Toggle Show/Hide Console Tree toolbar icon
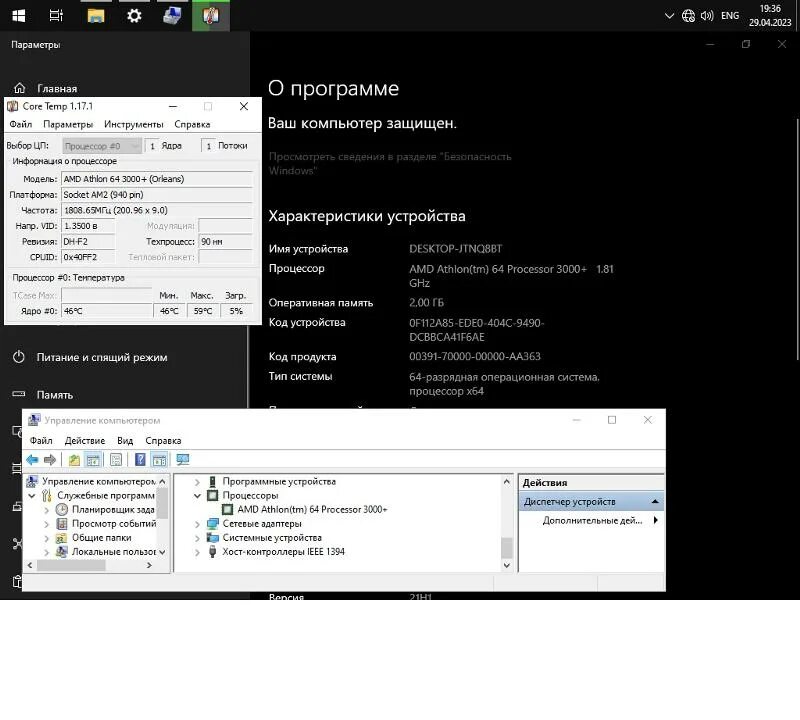Screen dimensions: 800x720 (93, 460)
